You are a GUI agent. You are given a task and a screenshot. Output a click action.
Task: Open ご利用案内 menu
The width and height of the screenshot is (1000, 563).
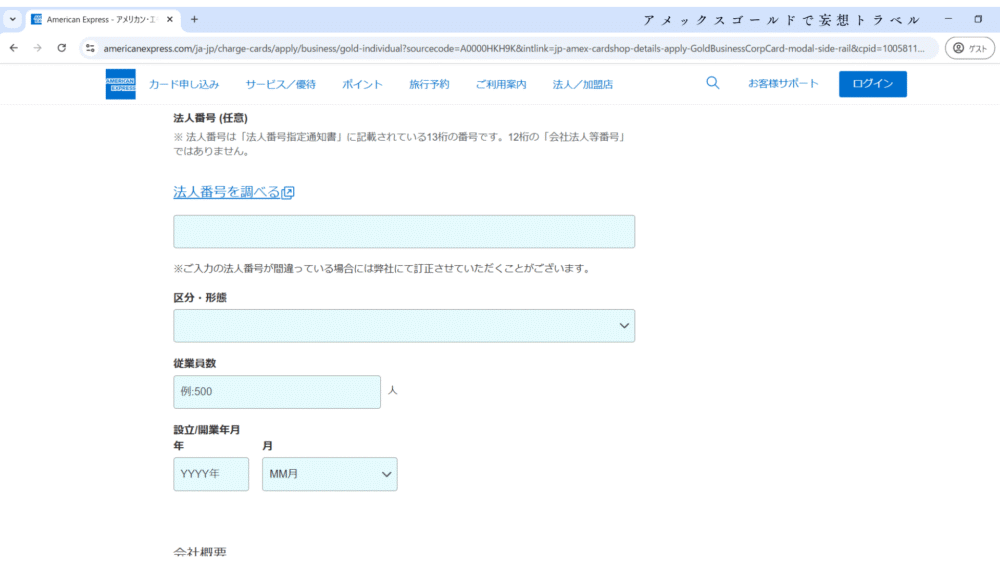click(x=501, y=84)
